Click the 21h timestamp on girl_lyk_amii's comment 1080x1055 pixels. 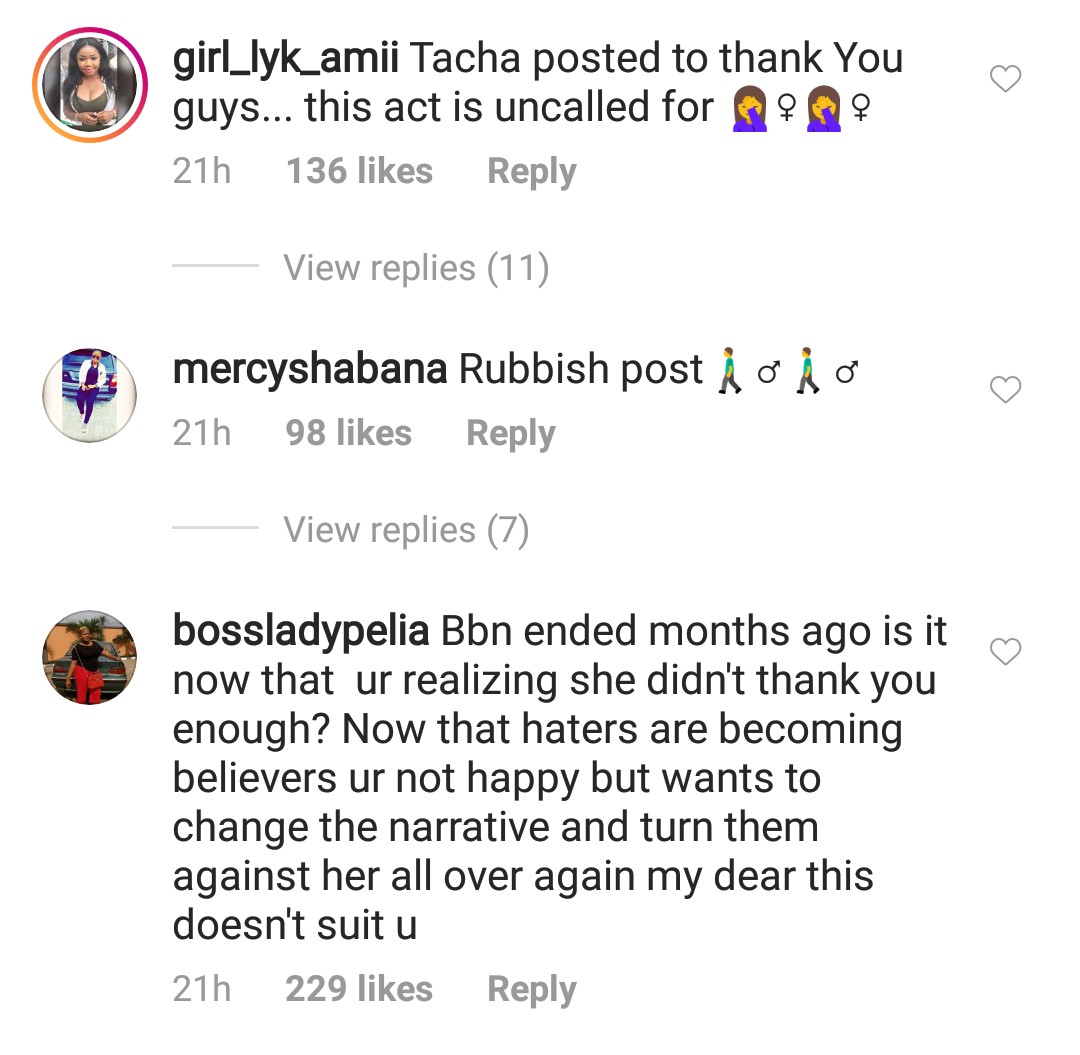202,172
